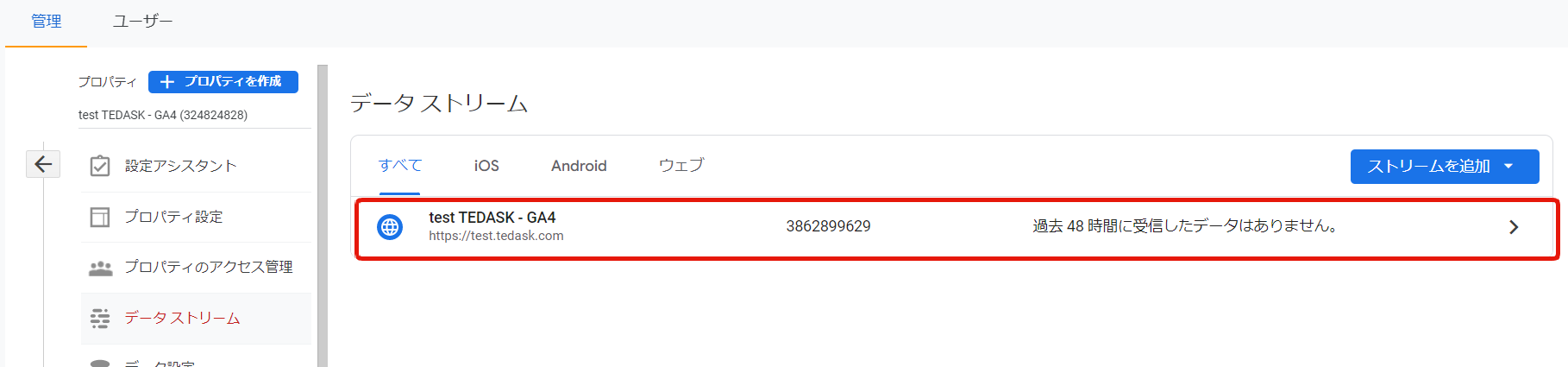Select the iOS stream filter tab
This screenshot has width=1568, height=367.
point(486,166)
